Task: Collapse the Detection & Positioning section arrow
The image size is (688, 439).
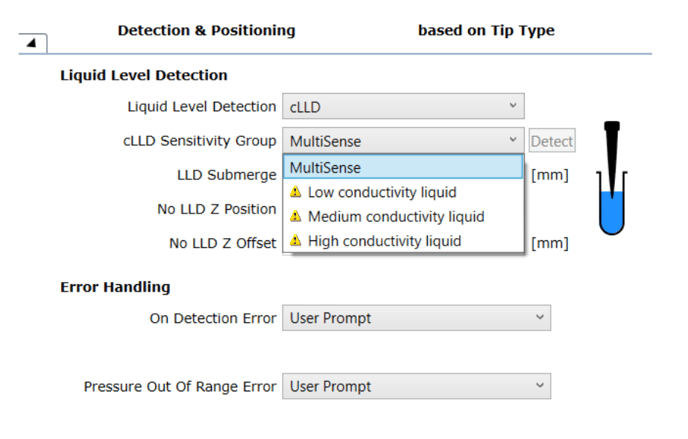Action: tap(32, 43)
